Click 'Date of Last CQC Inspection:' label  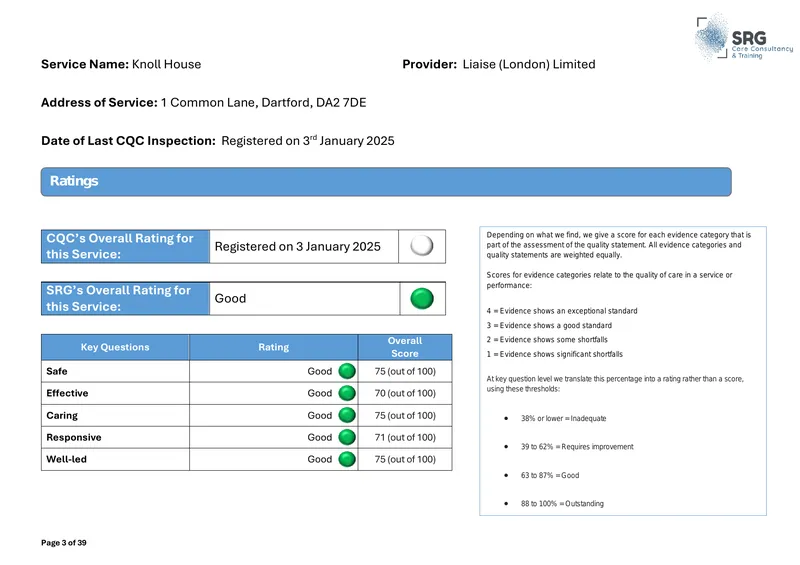click(129, 141)
